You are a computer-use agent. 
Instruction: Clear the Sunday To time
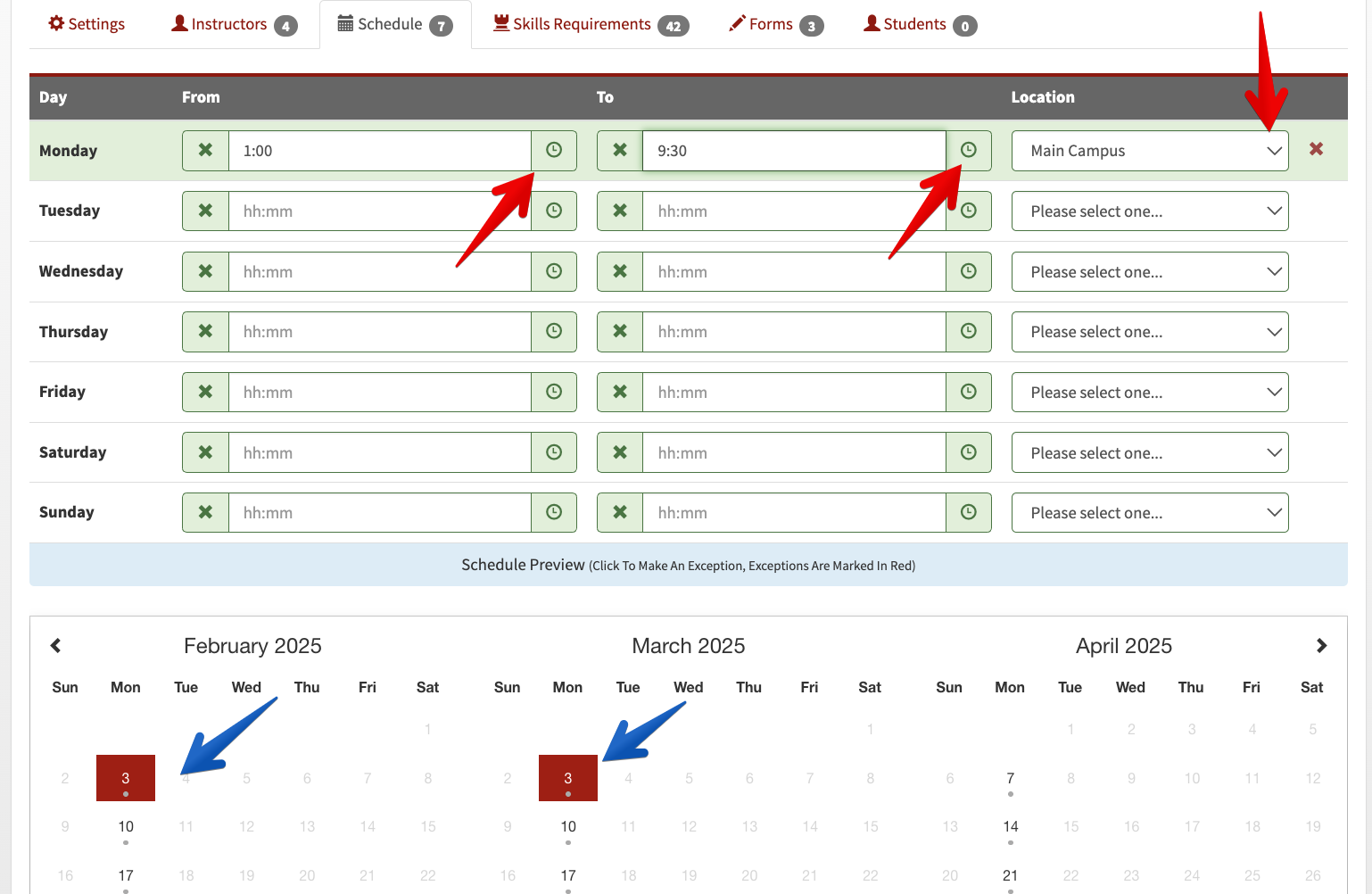pos(620,512)
